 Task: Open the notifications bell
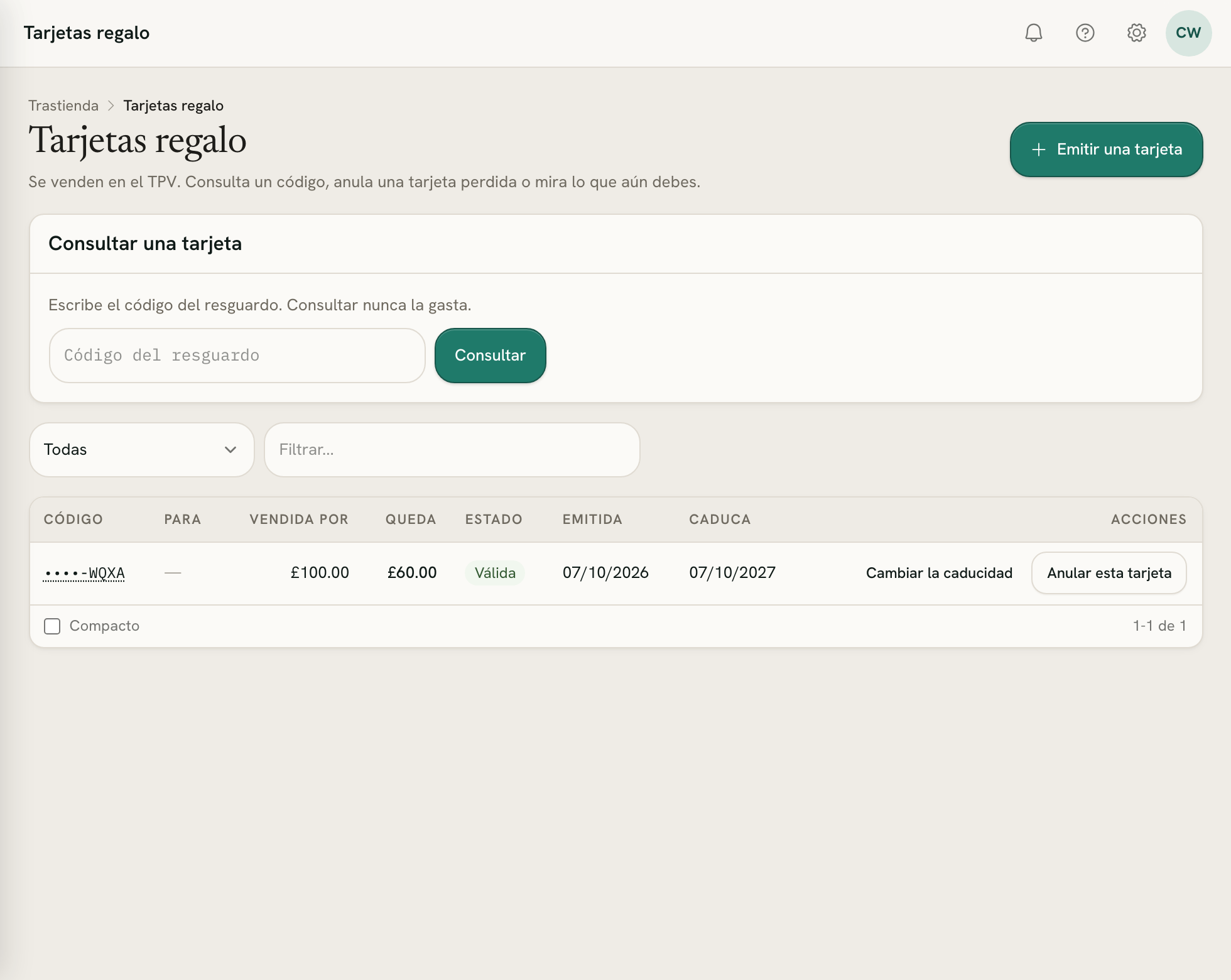pyautogui.click(x=1033, y=33)
